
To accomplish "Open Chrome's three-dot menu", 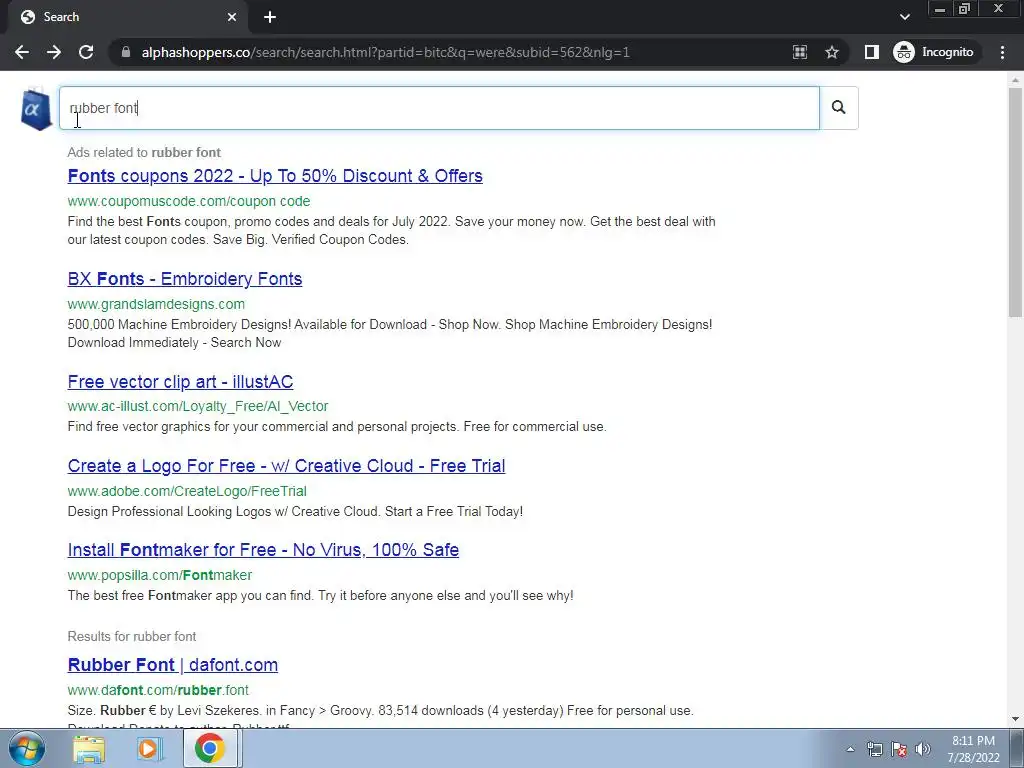I will click(1002, 52).
